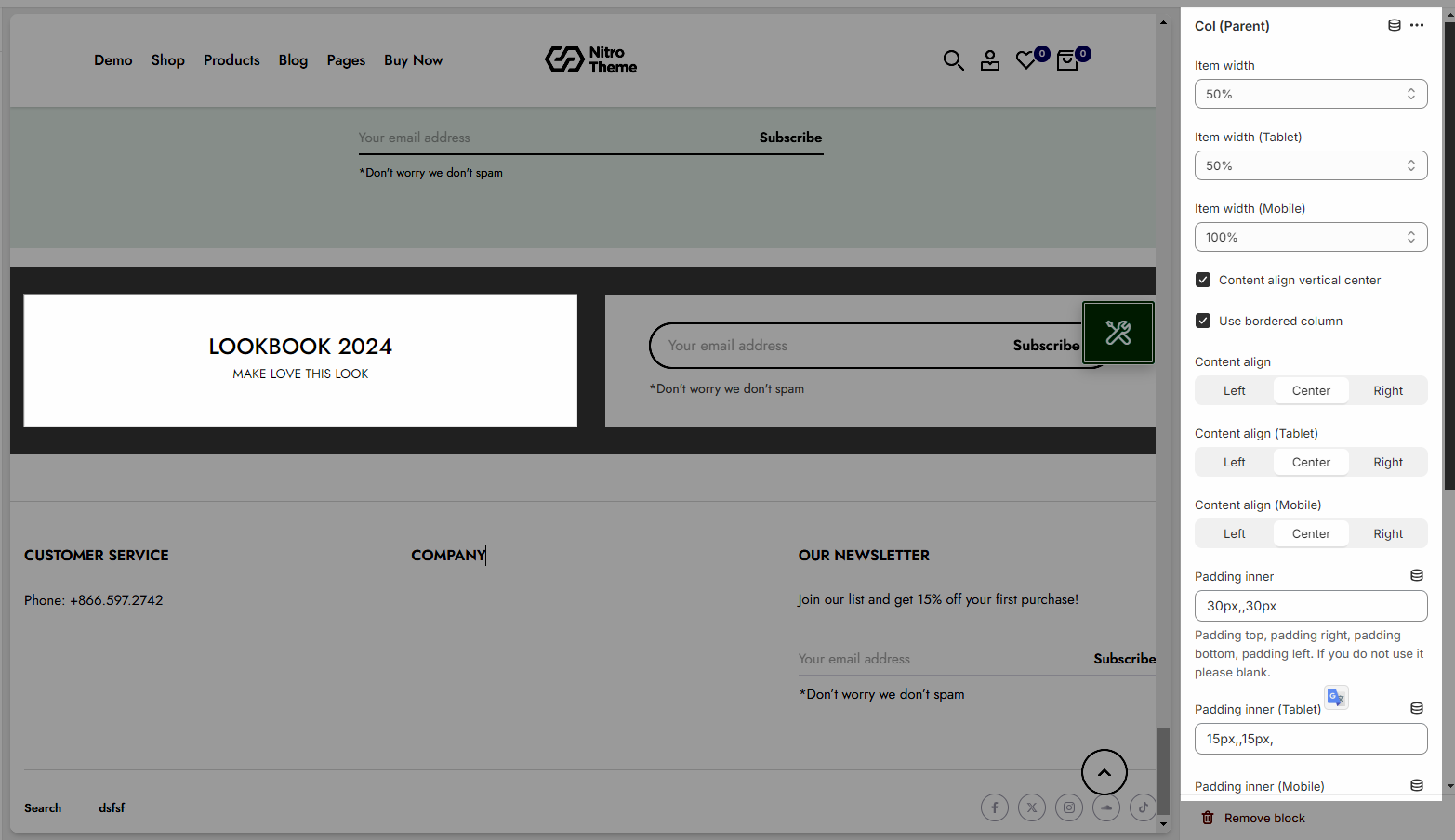The height and width of the screenshot is (840, 1455).
Task: Click preview scrollbar up arrow
Action: point(1163,22)
